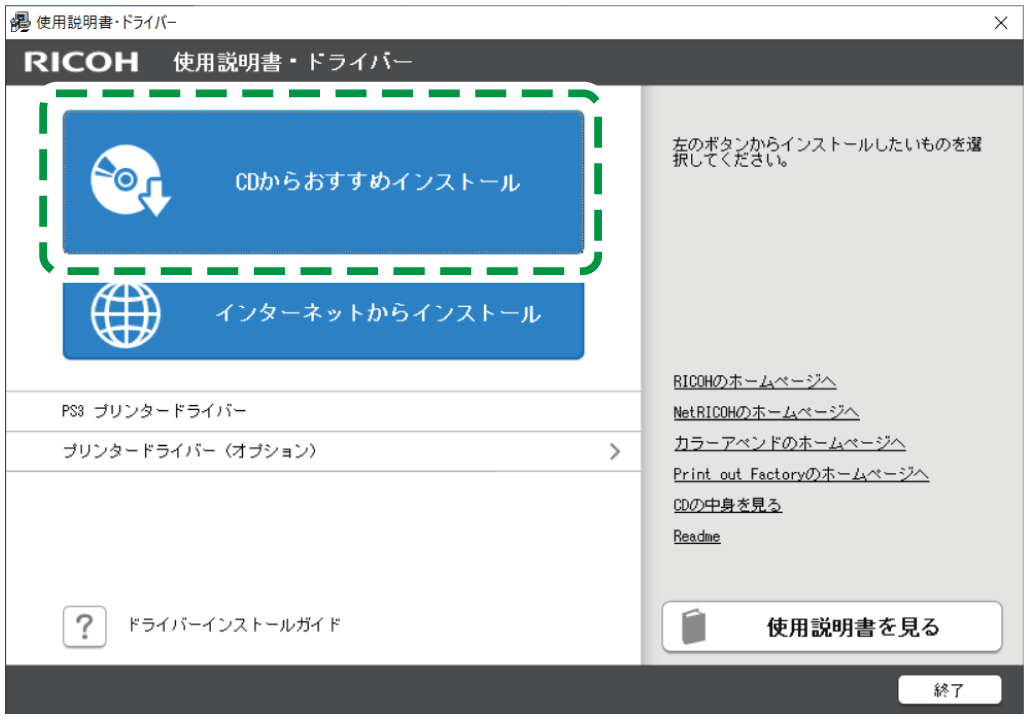The image size is (1028, 718).
Task: Open CDの中身を見る
Action: 727,505
